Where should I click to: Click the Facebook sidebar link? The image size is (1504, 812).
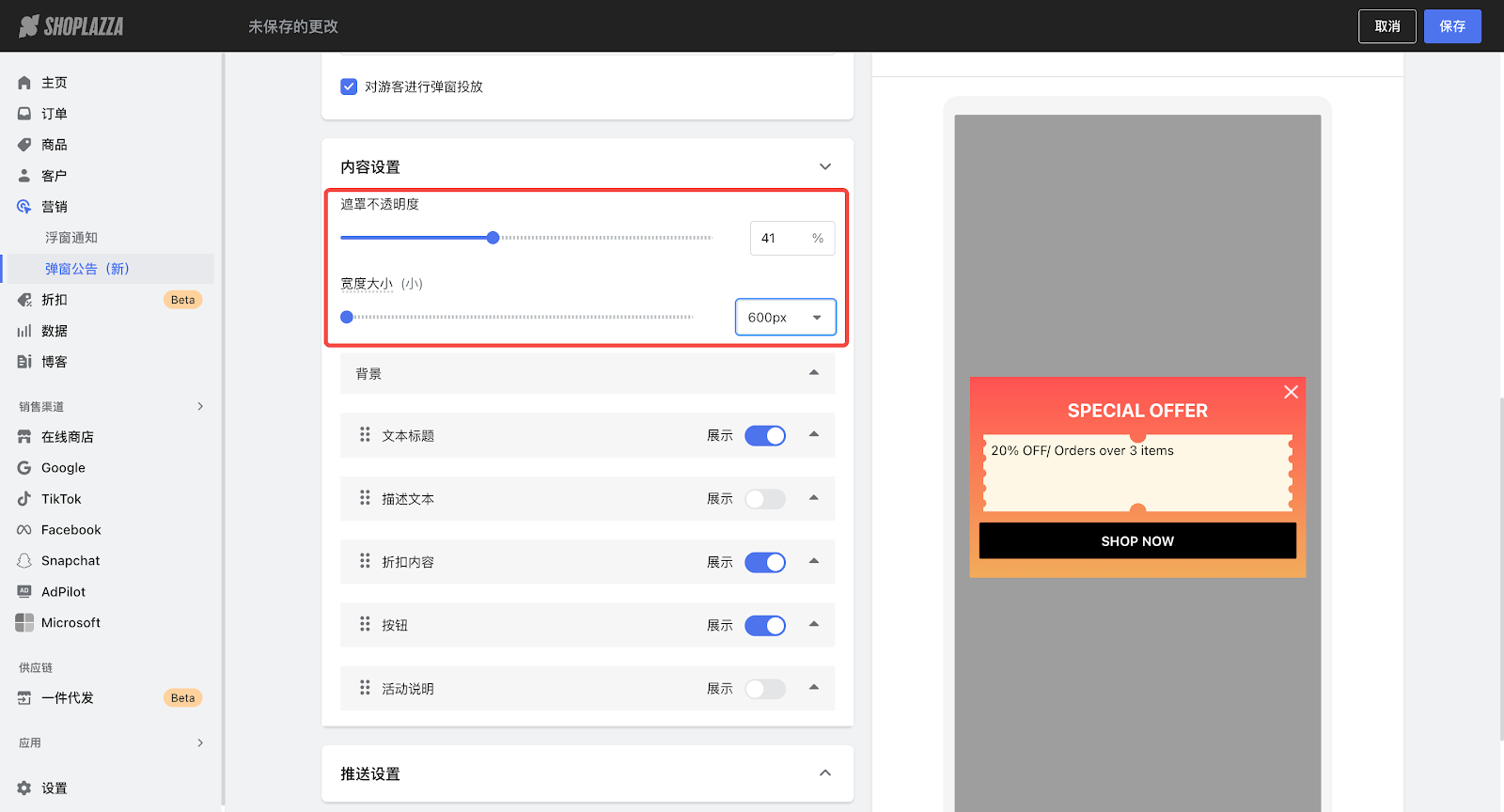71,530
